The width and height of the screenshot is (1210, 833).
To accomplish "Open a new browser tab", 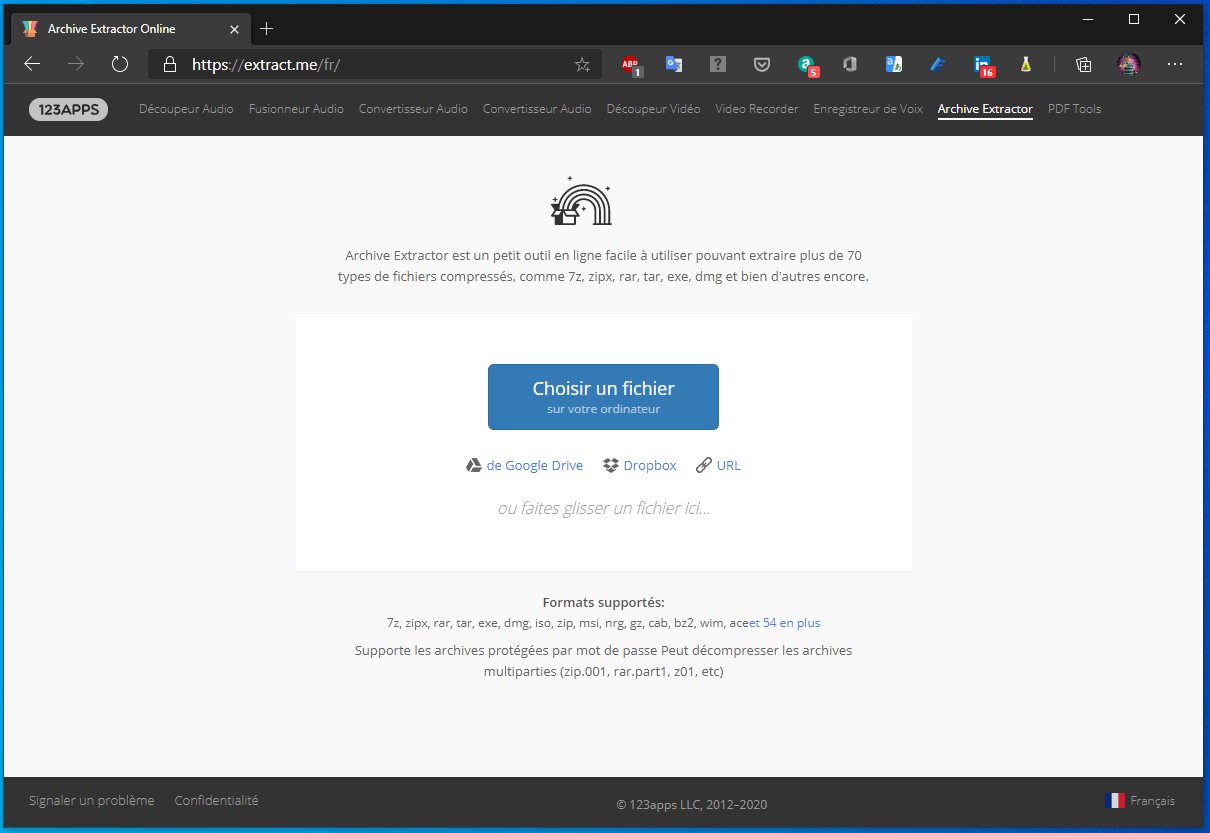I will coord(266,28).
